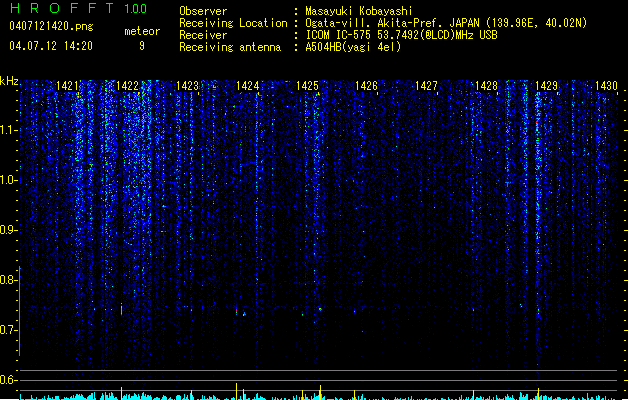Click the Observer label
Screen dimensions: 629x400
pyautogui.click(x=203, y=11)
